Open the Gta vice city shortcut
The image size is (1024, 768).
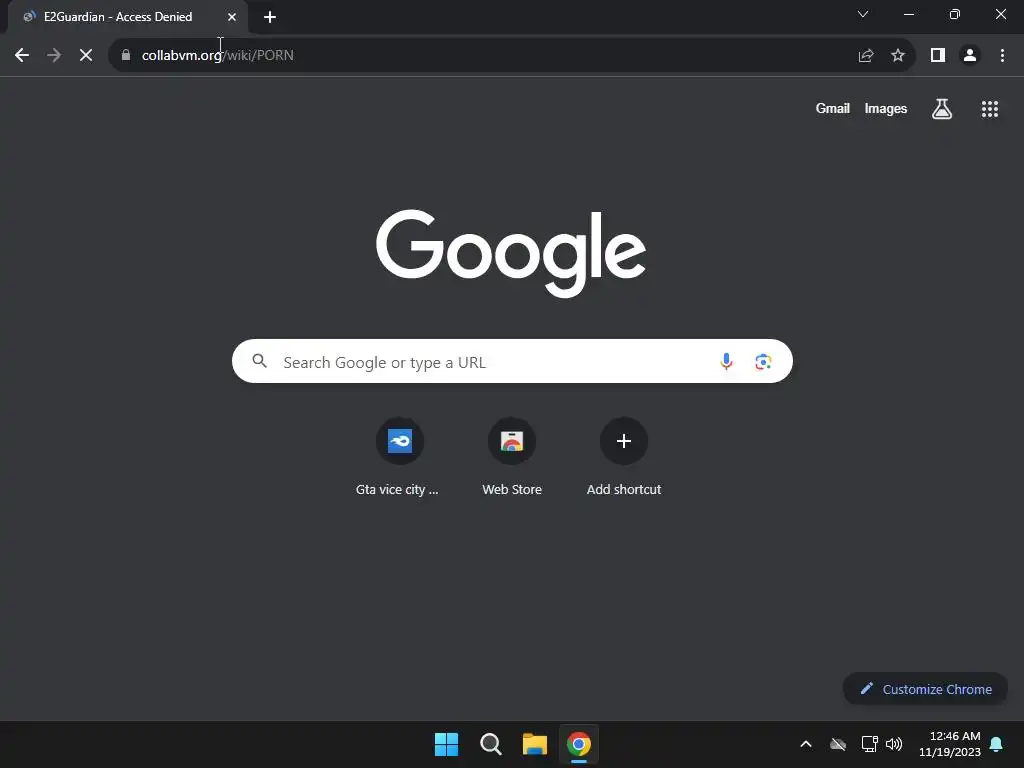(398, 457)
